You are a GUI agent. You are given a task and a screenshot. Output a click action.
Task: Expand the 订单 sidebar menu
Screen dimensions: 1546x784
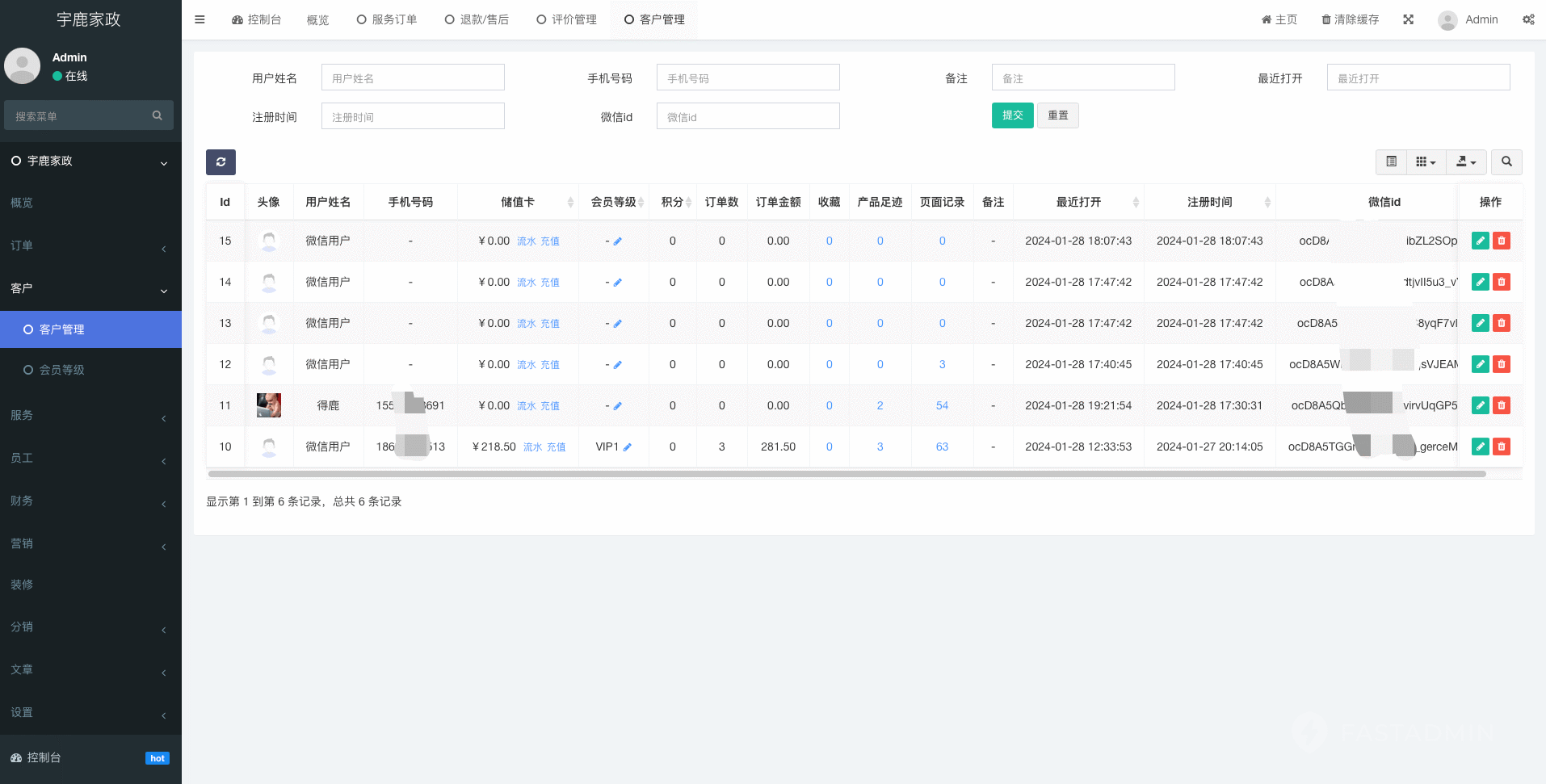pos(89,245)
